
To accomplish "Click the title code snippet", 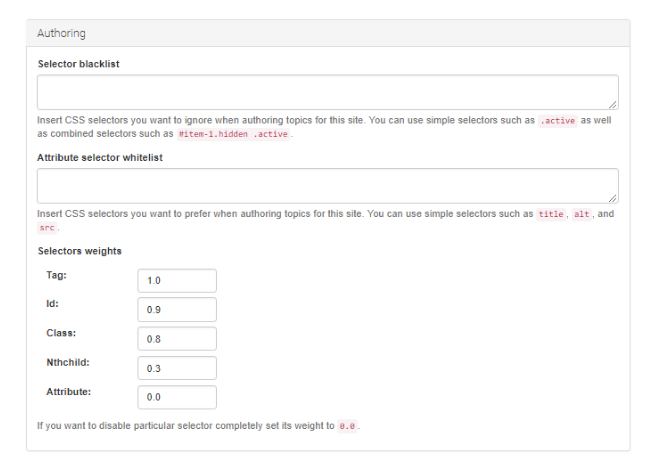I will [x=551, y=214].
